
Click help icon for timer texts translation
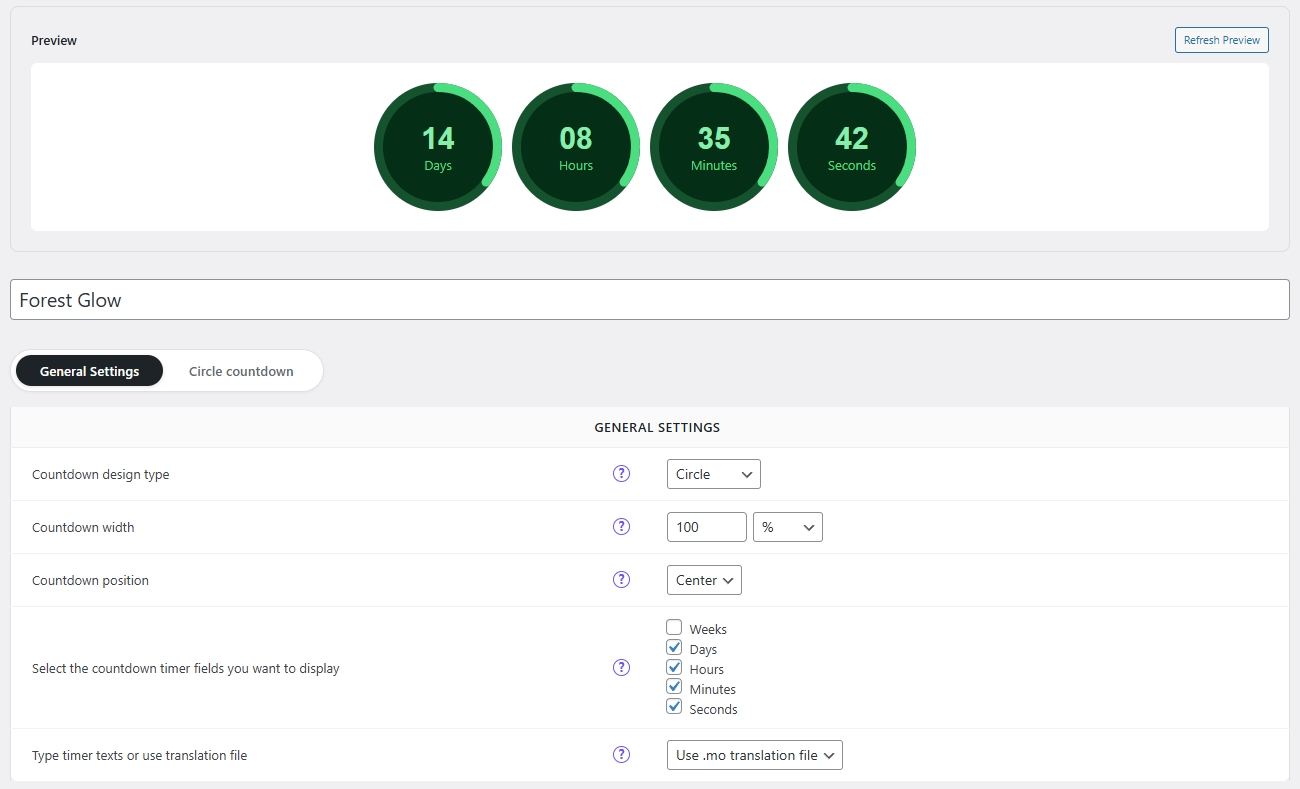click(x=621, y=755)
